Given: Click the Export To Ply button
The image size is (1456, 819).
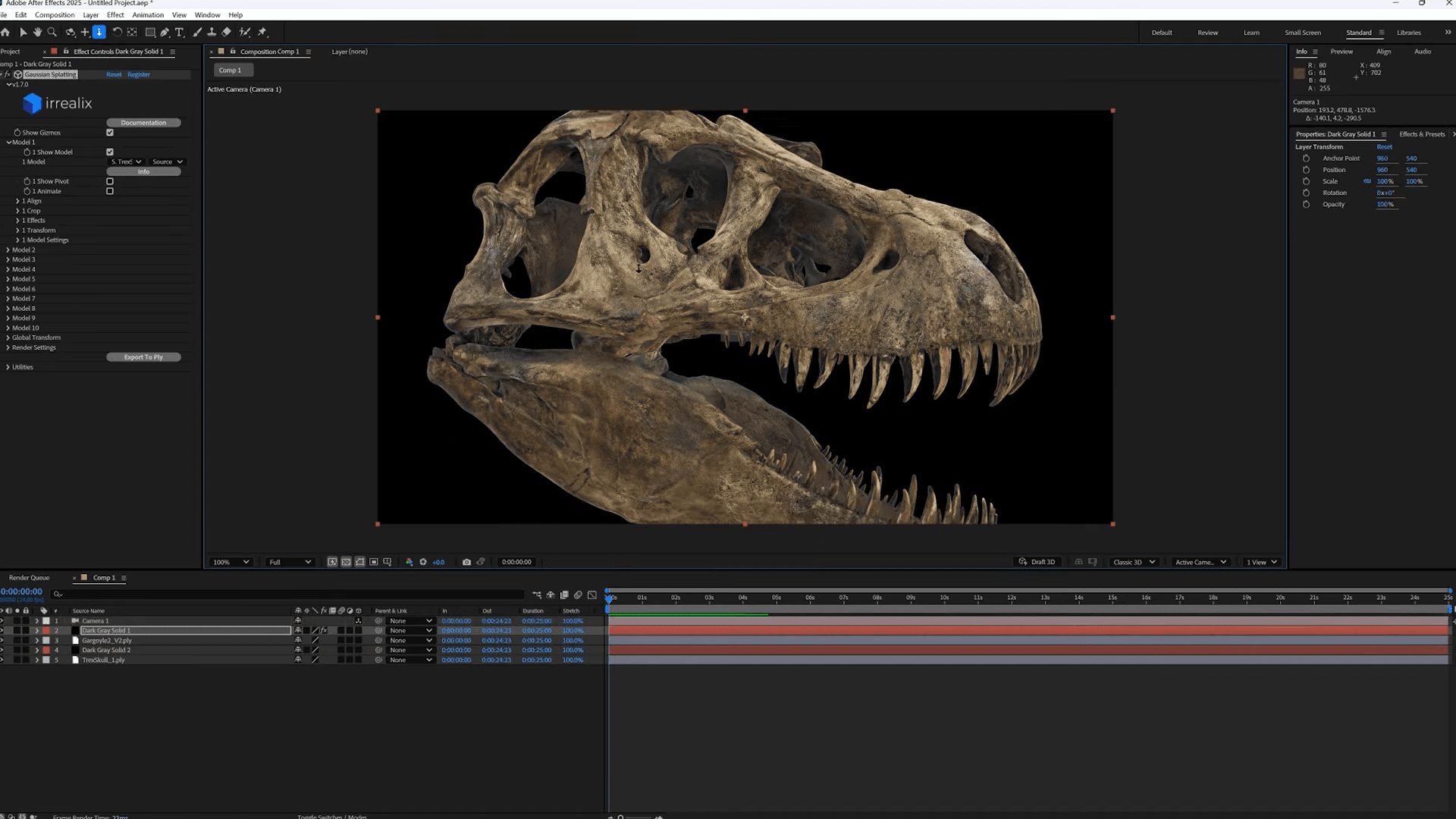Looking at the screenshot, I should click(x=143, y=357).
